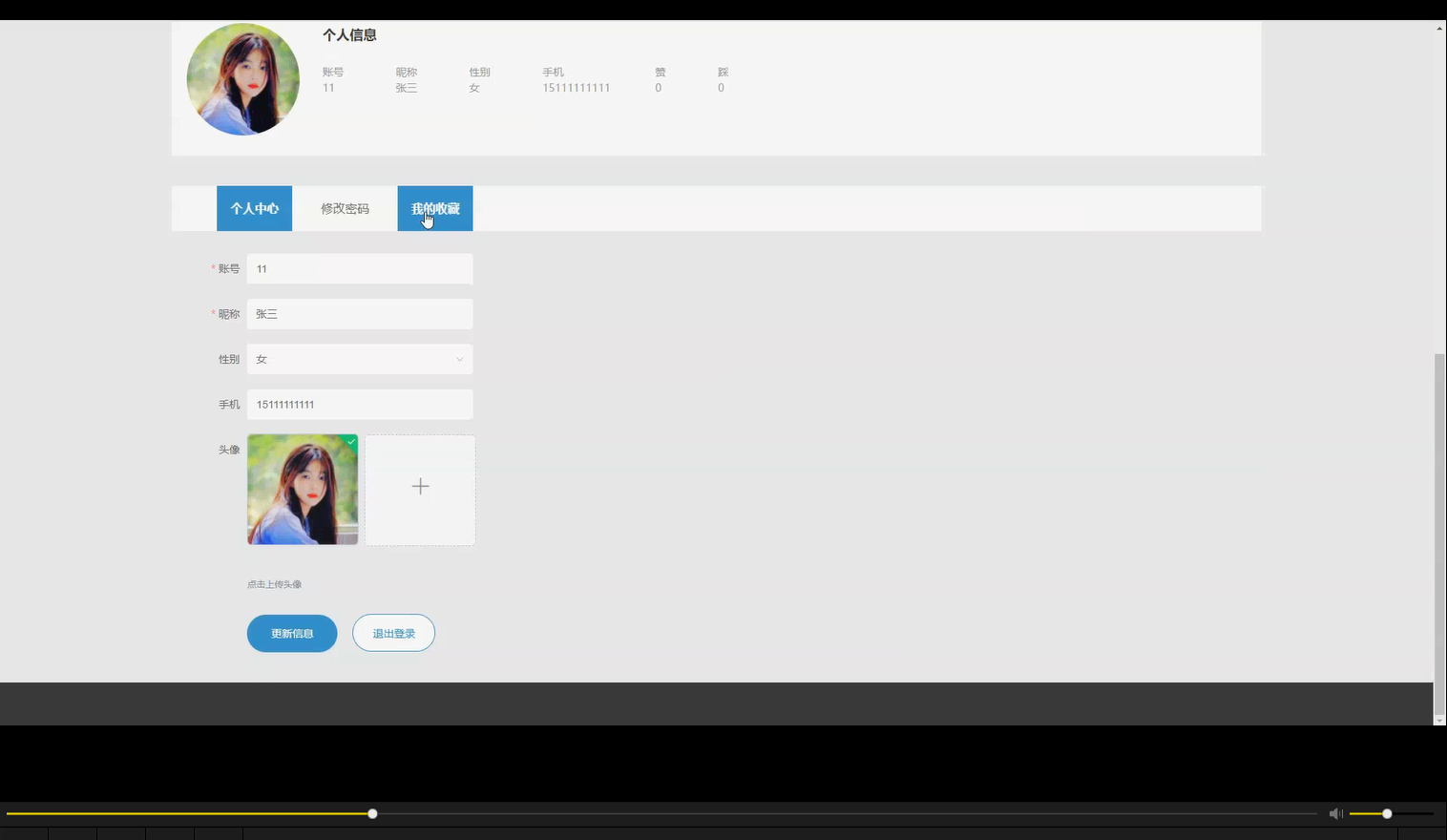Switch to the 修改密码 tab
This screenshot has height=840, width=1447.
(345, 208)
